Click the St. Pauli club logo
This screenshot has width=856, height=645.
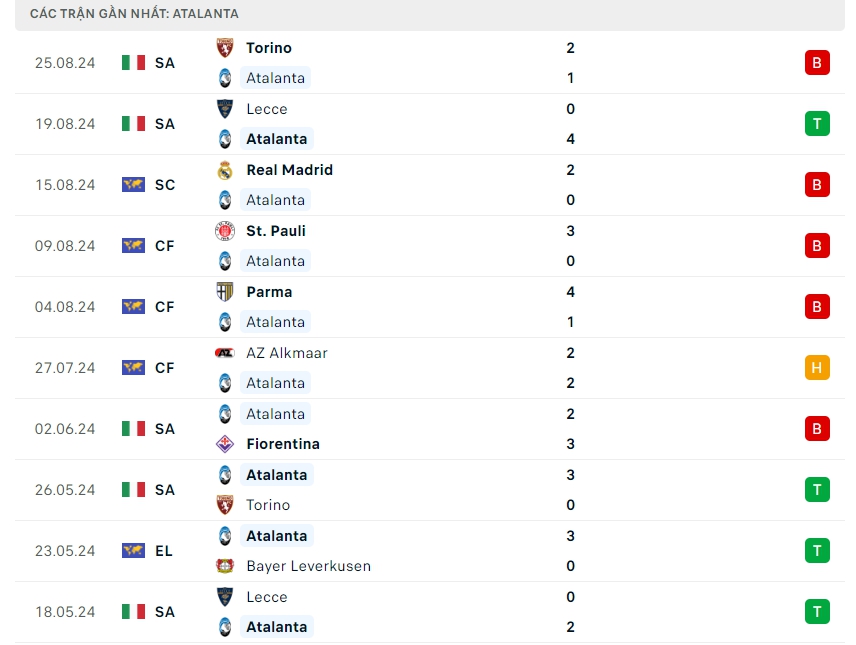(x=225, y=231)
